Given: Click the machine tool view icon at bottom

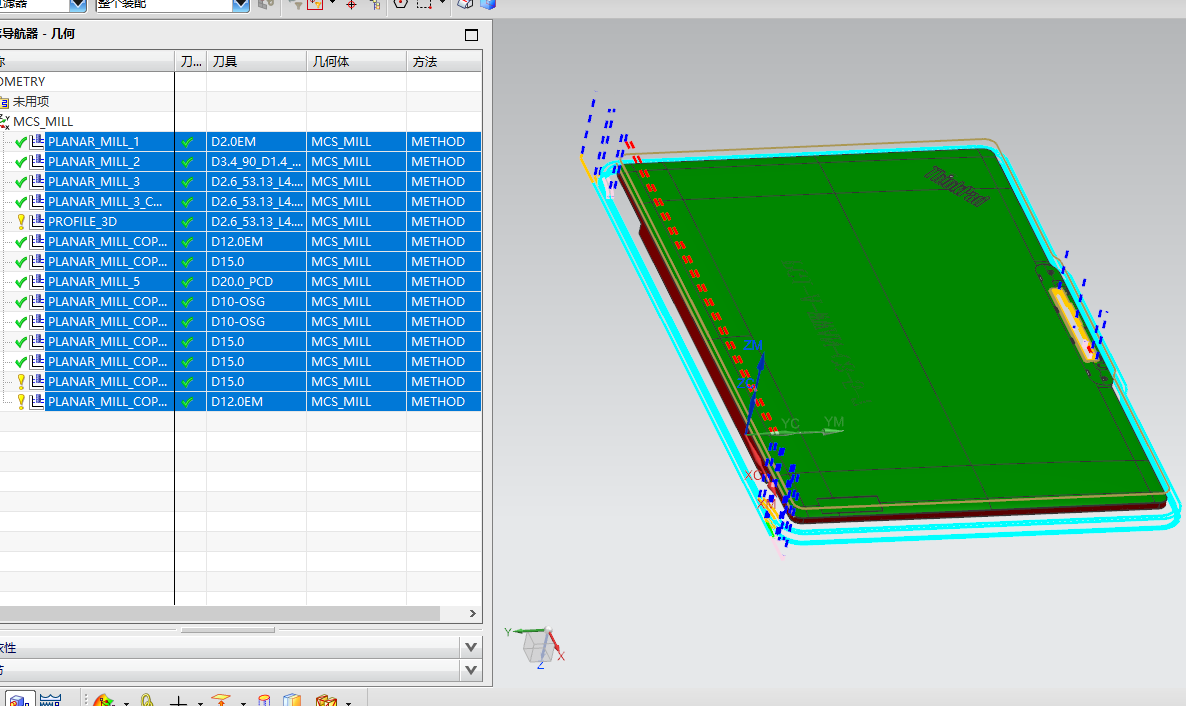Looking at the screenshot, I should tap(50, 700).
